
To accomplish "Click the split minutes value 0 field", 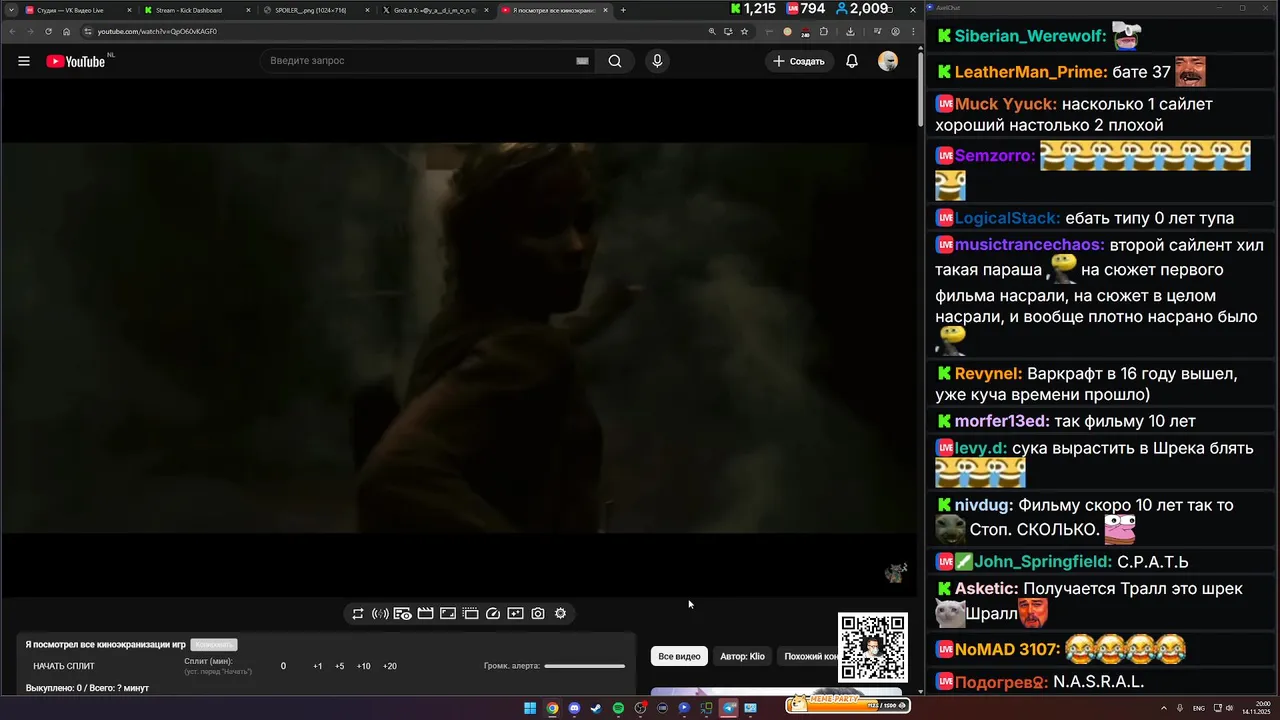I will pos(283,666).
